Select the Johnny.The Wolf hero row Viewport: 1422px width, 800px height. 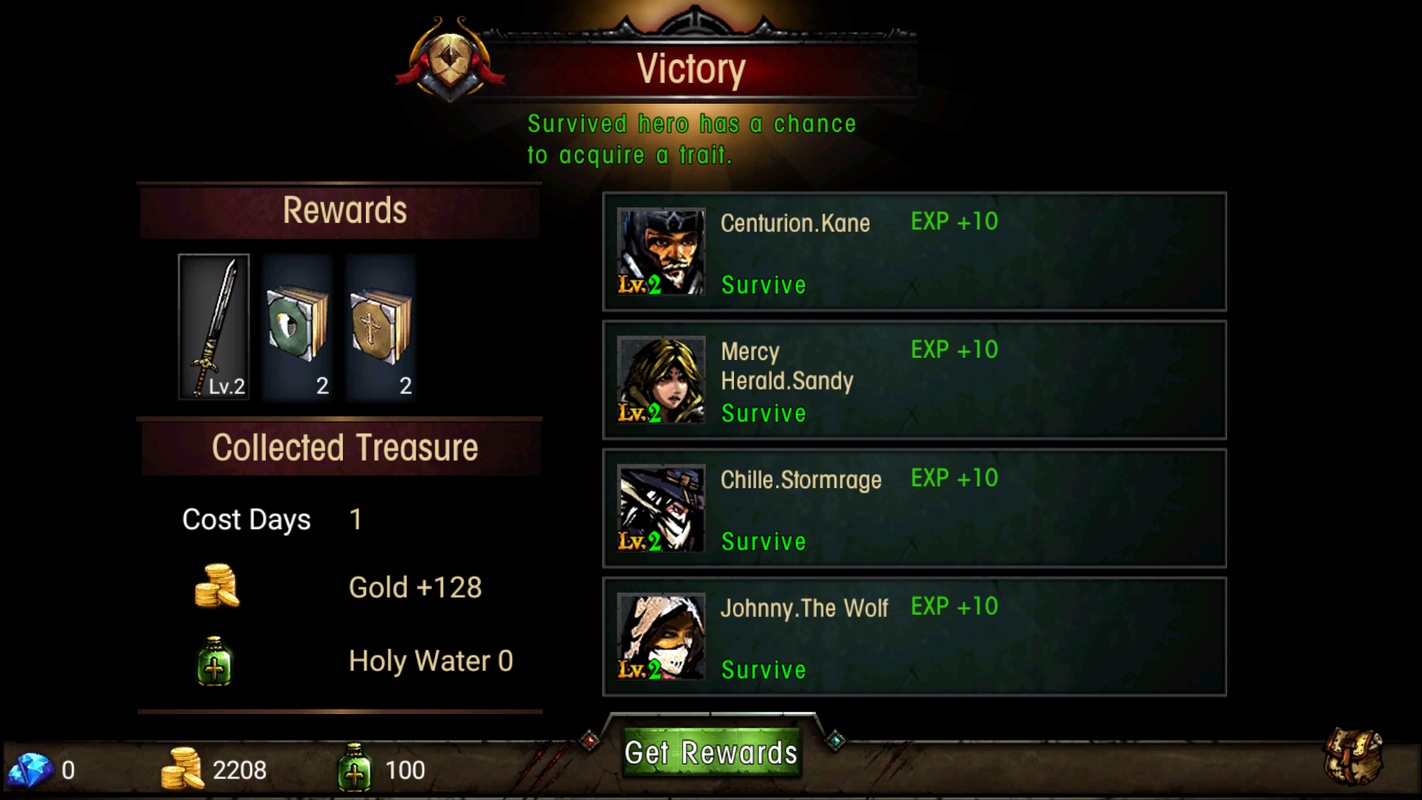[x=914, y=636]
